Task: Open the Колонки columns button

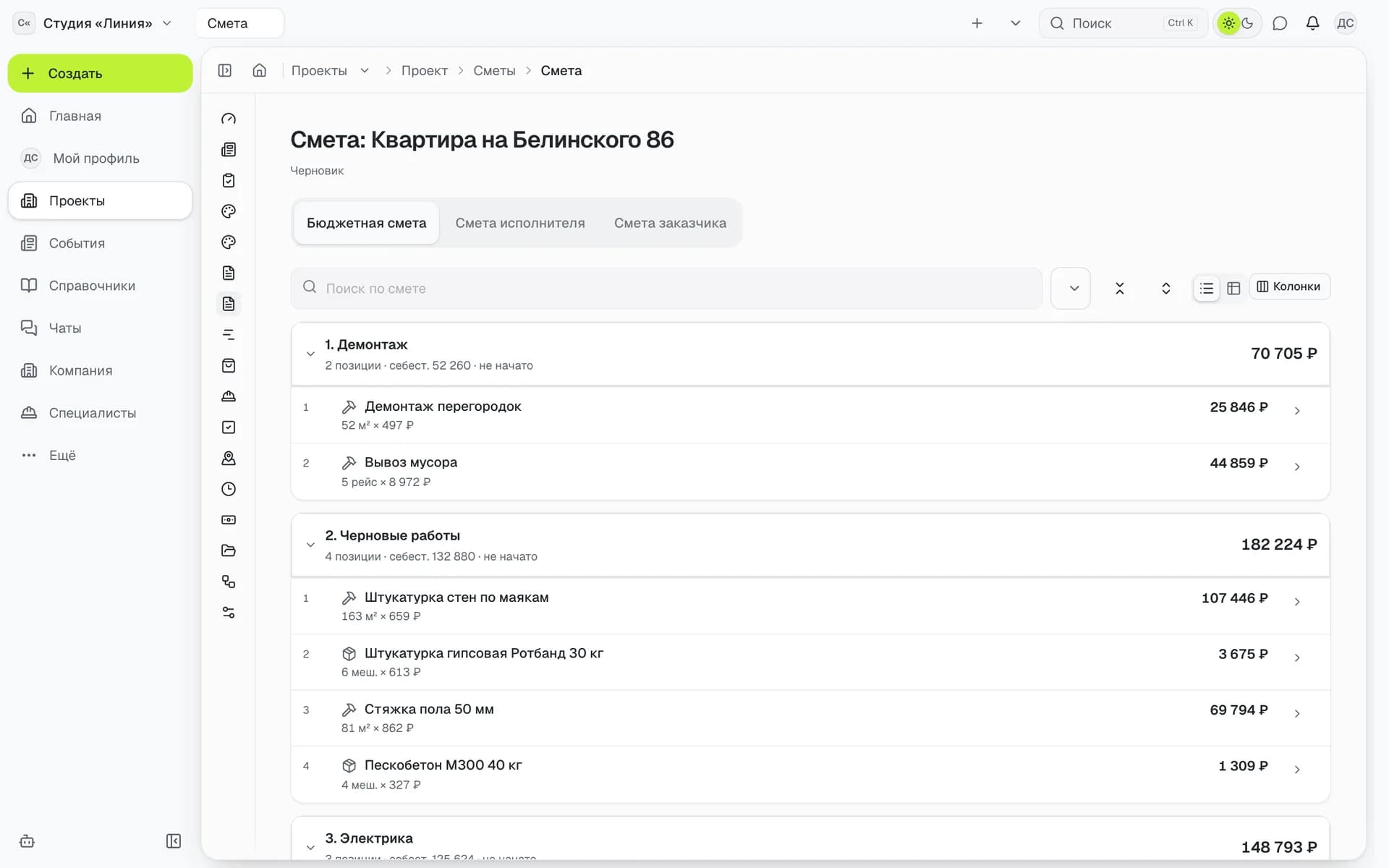Action: (x=1289, y=286)
